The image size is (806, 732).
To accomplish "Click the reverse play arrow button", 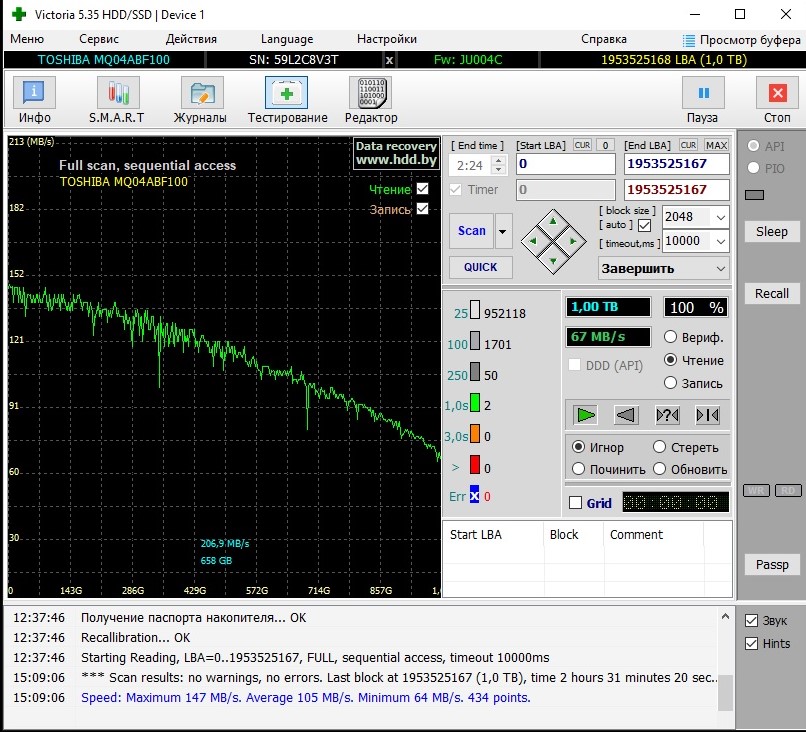I will [626, 415].
